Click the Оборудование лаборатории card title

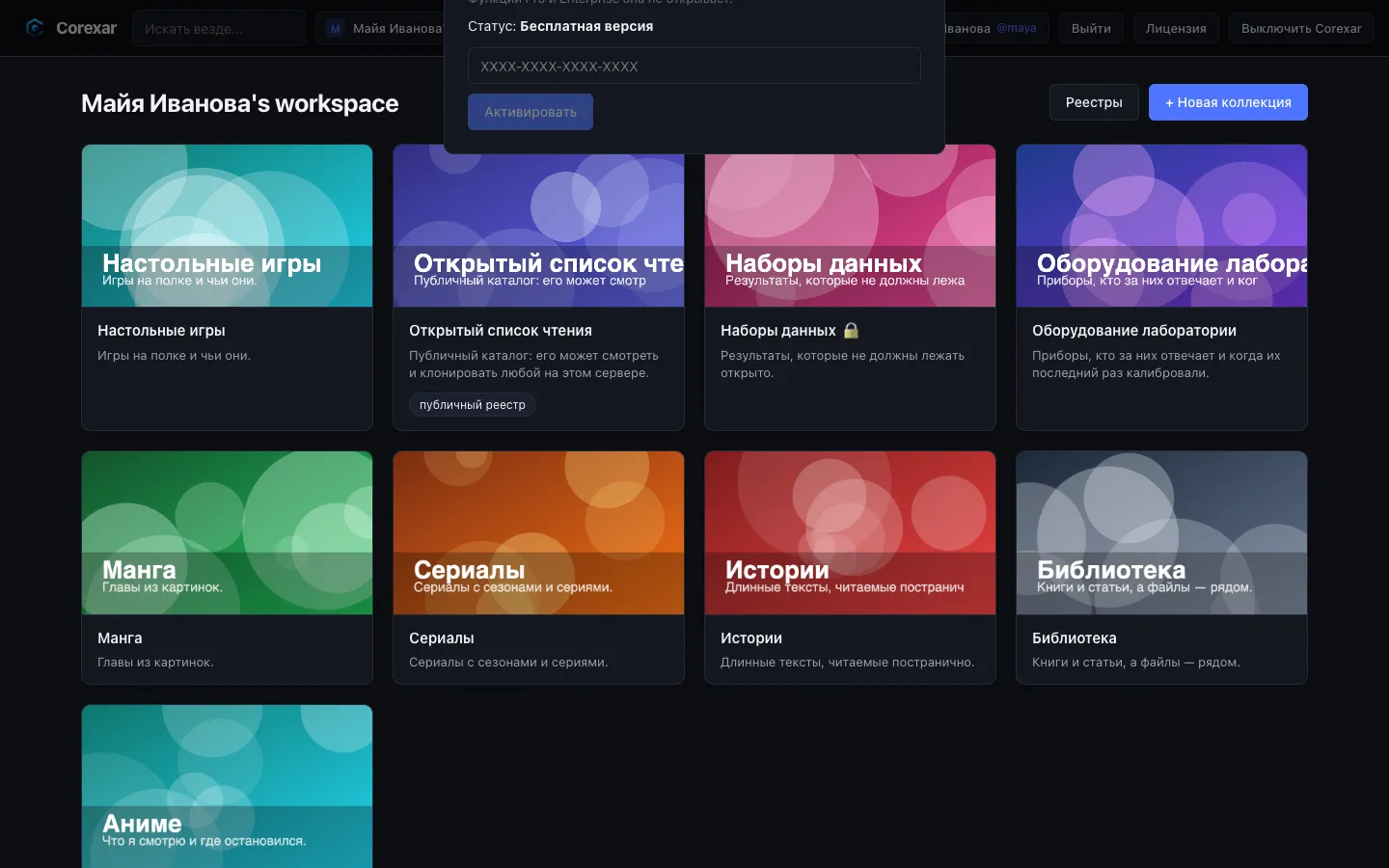coord(1134,331)
